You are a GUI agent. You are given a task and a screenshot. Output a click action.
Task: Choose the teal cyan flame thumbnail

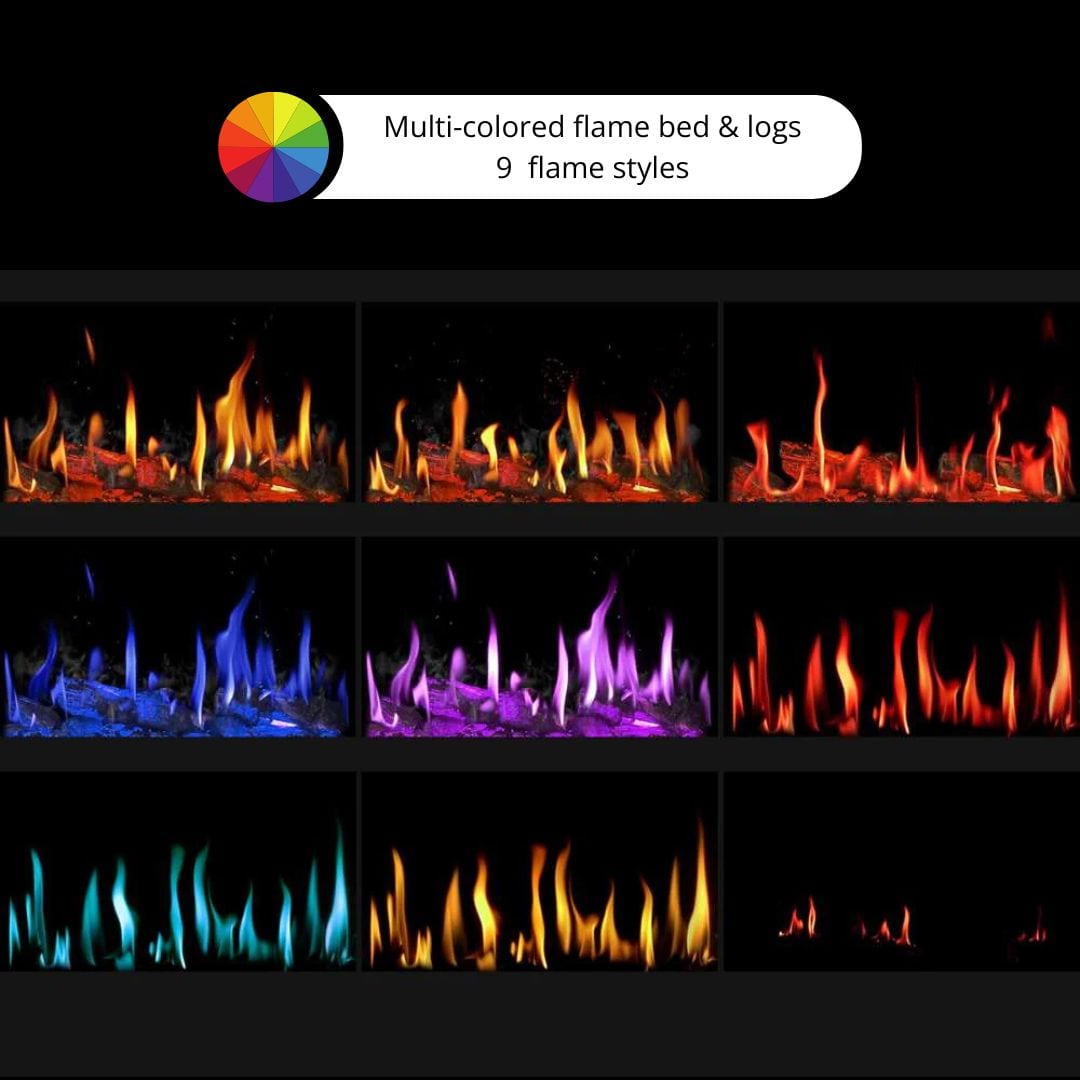(177, 871)
